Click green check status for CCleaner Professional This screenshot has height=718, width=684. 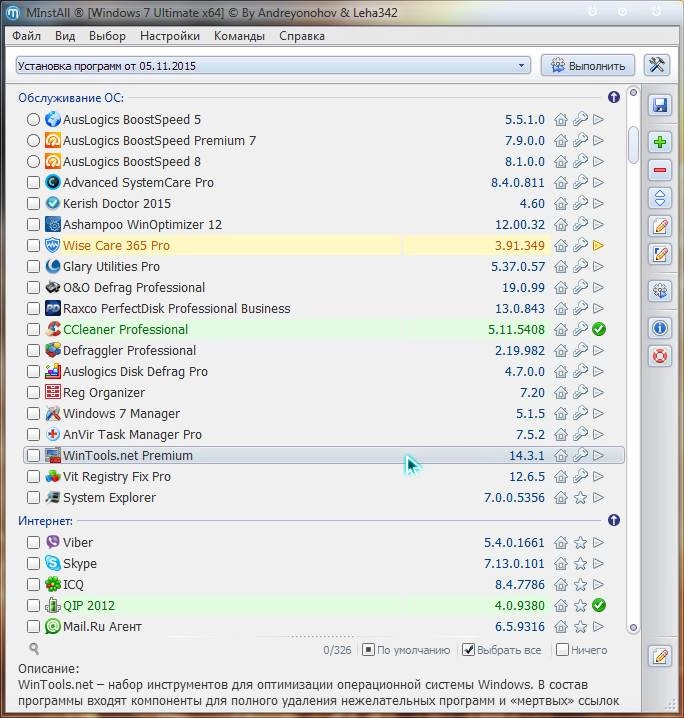click(x=599, y=329)
